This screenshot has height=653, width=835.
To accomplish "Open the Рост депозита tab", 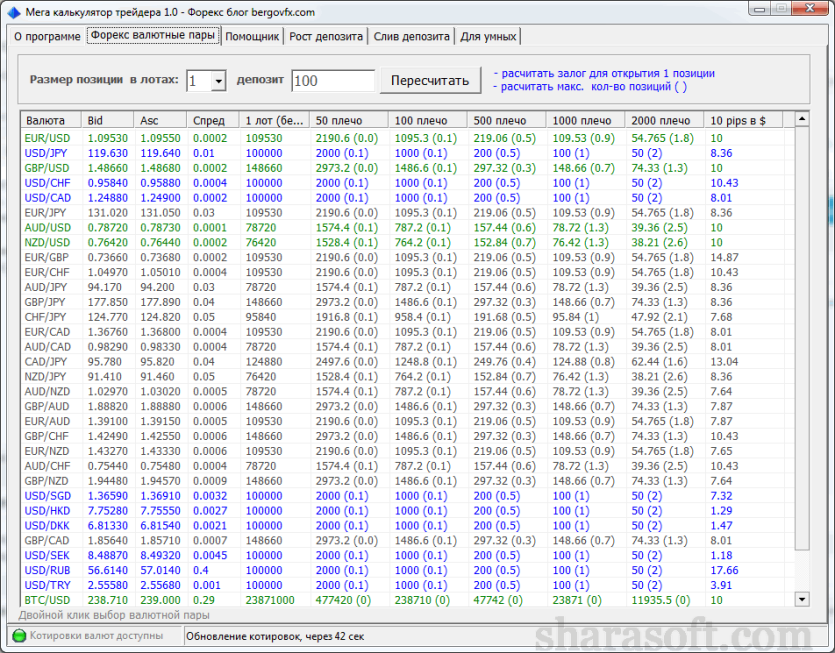I will (x=326, y=37).
